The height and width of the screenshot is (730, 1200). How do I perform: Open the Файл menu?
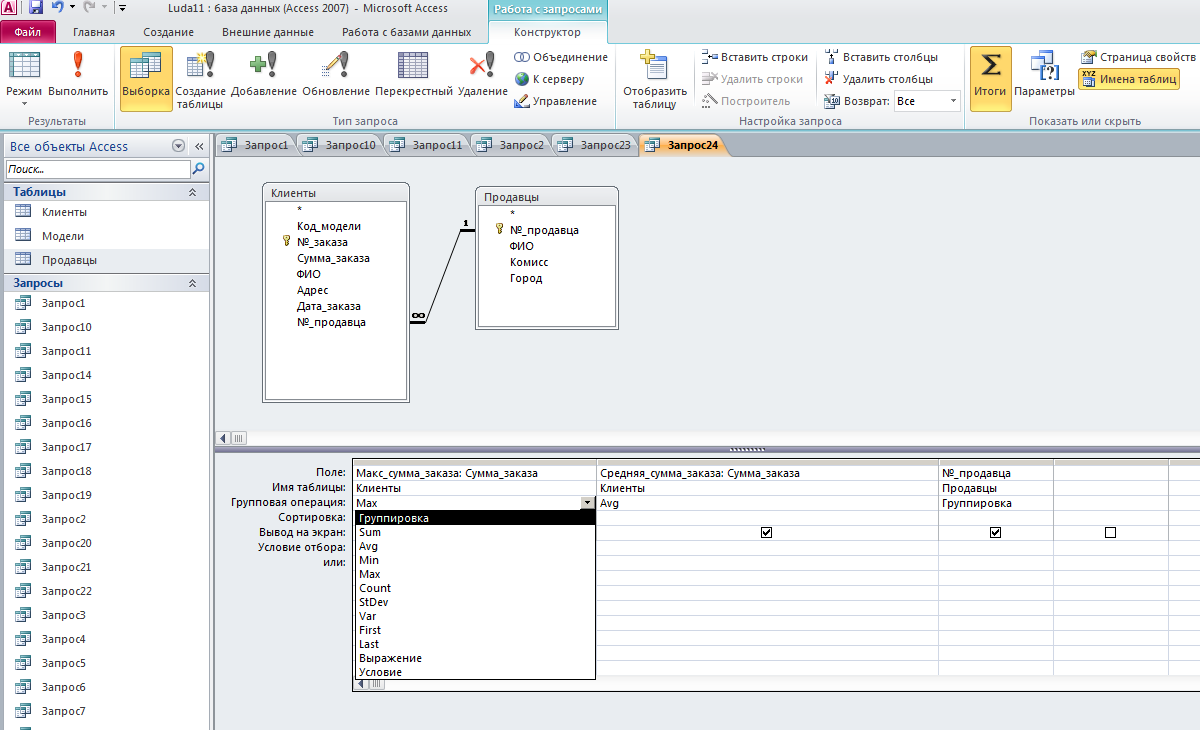pos(28,32)
